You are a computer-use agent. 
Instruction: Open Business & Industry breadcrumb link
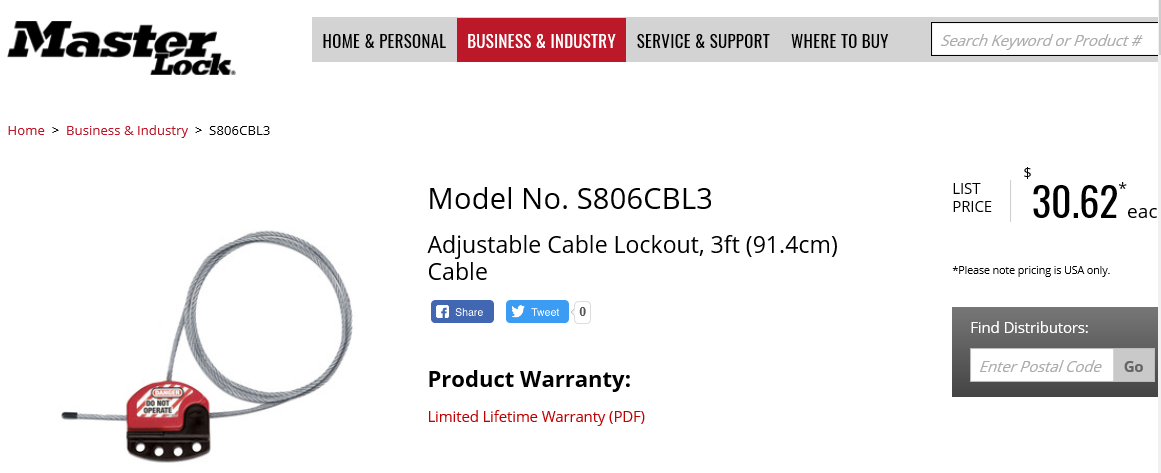pyautogui.click(x=127, y=130)
